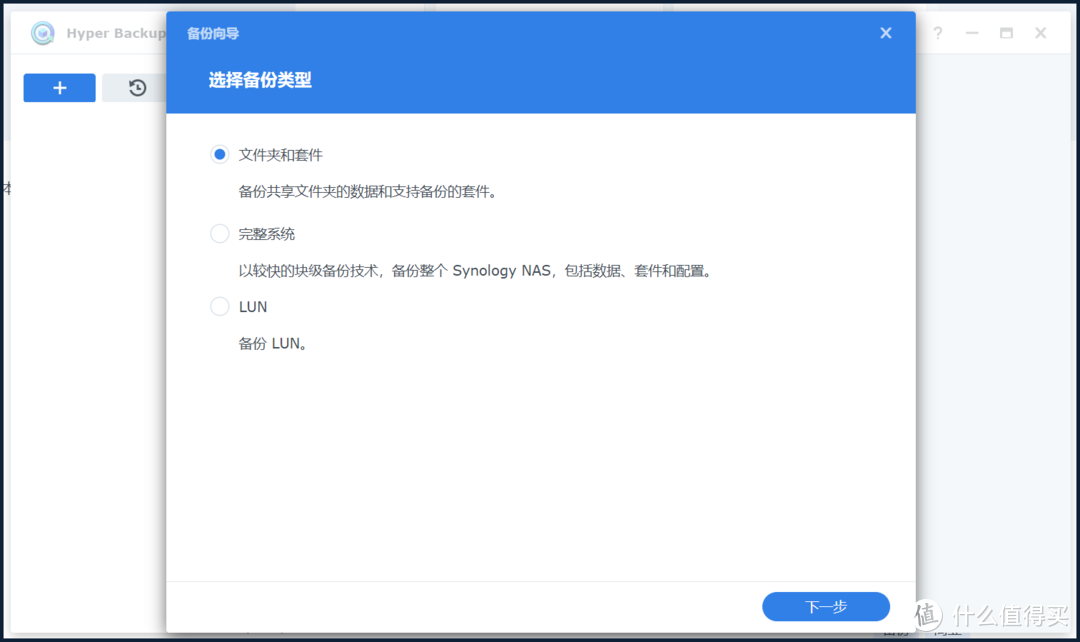Minimize the Hyper Backup window

(x=971, y=33)
